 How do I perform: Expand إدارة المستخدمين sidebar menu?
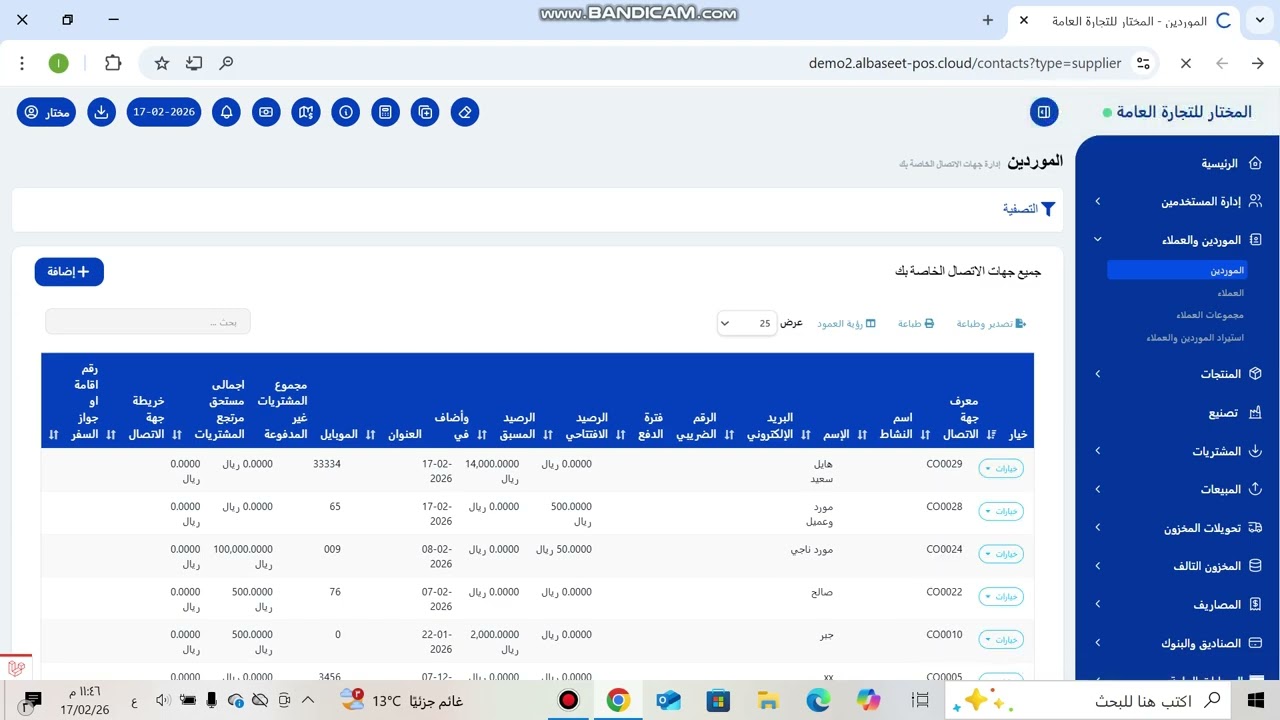1178,201
